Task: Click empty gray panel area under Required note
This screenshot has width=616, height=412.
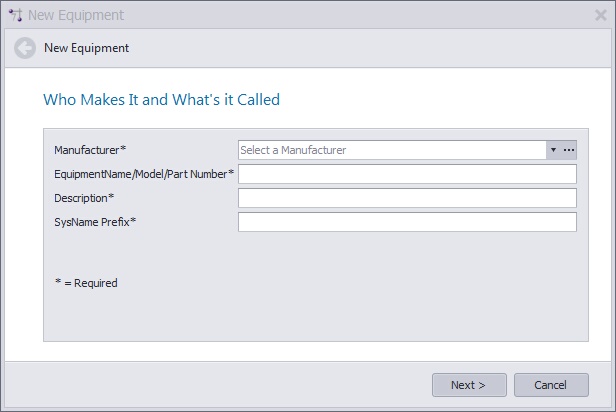Action: click(316, 316)
